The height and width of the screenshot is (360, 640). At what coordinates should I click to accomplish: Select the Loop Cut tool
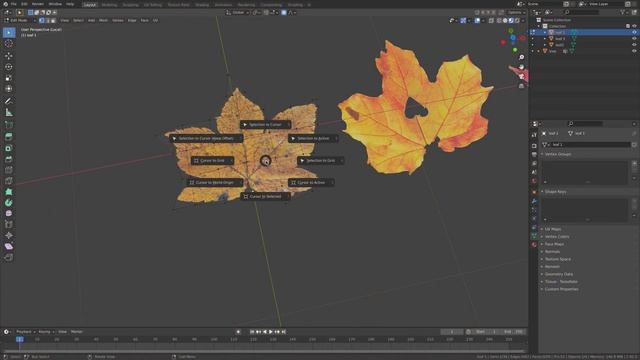click(x=9, y=170)
